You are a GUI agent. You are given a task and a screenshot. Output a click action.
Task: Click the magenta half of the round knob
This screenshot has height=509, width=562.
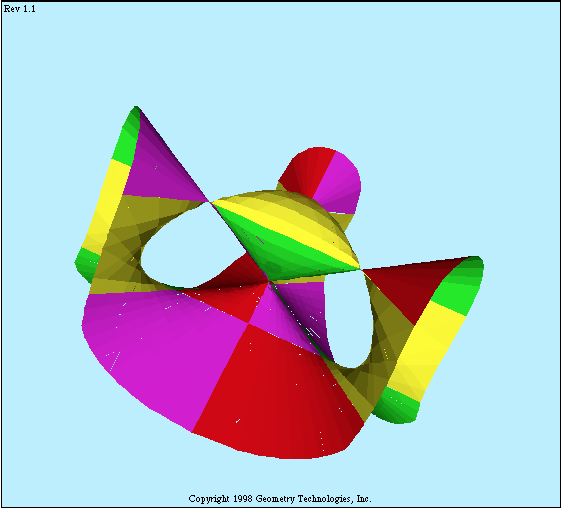339,183
